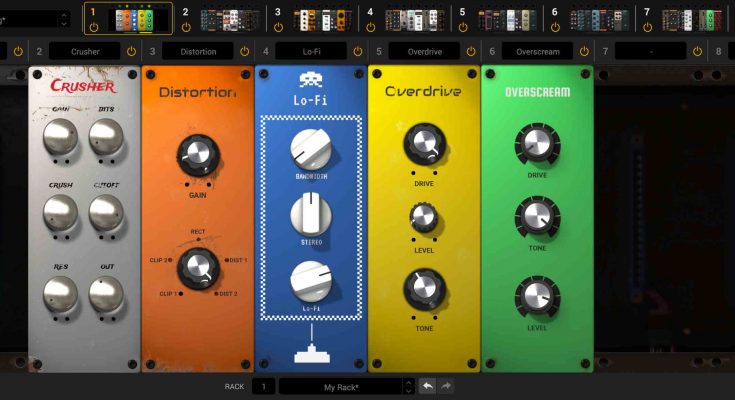Toggle power button of the Lo-Fi slot
This screenshot has height=400, width=735.
coord(359,51)
